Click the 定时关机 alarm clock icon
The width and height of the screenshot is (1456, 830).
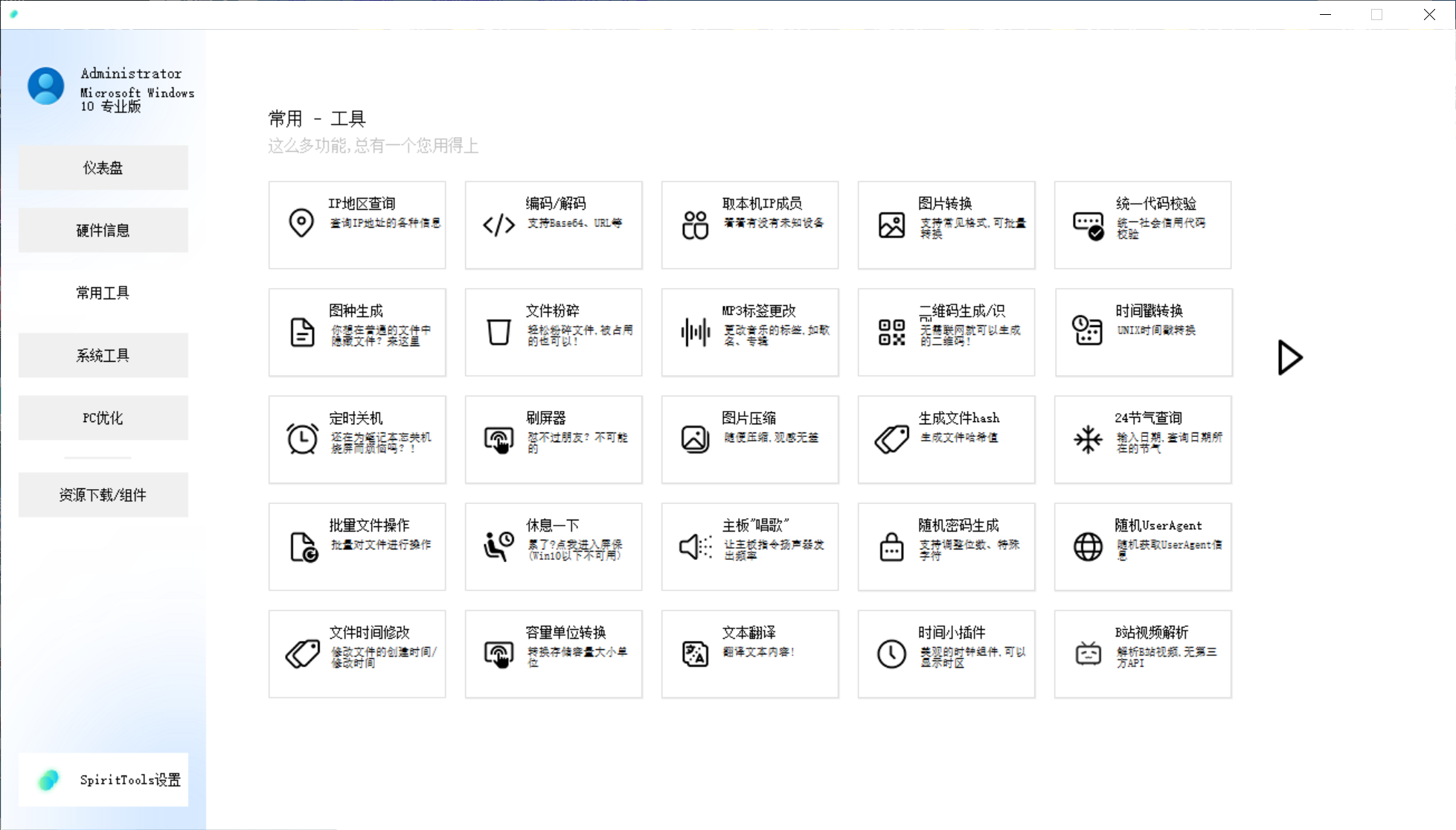302,439
